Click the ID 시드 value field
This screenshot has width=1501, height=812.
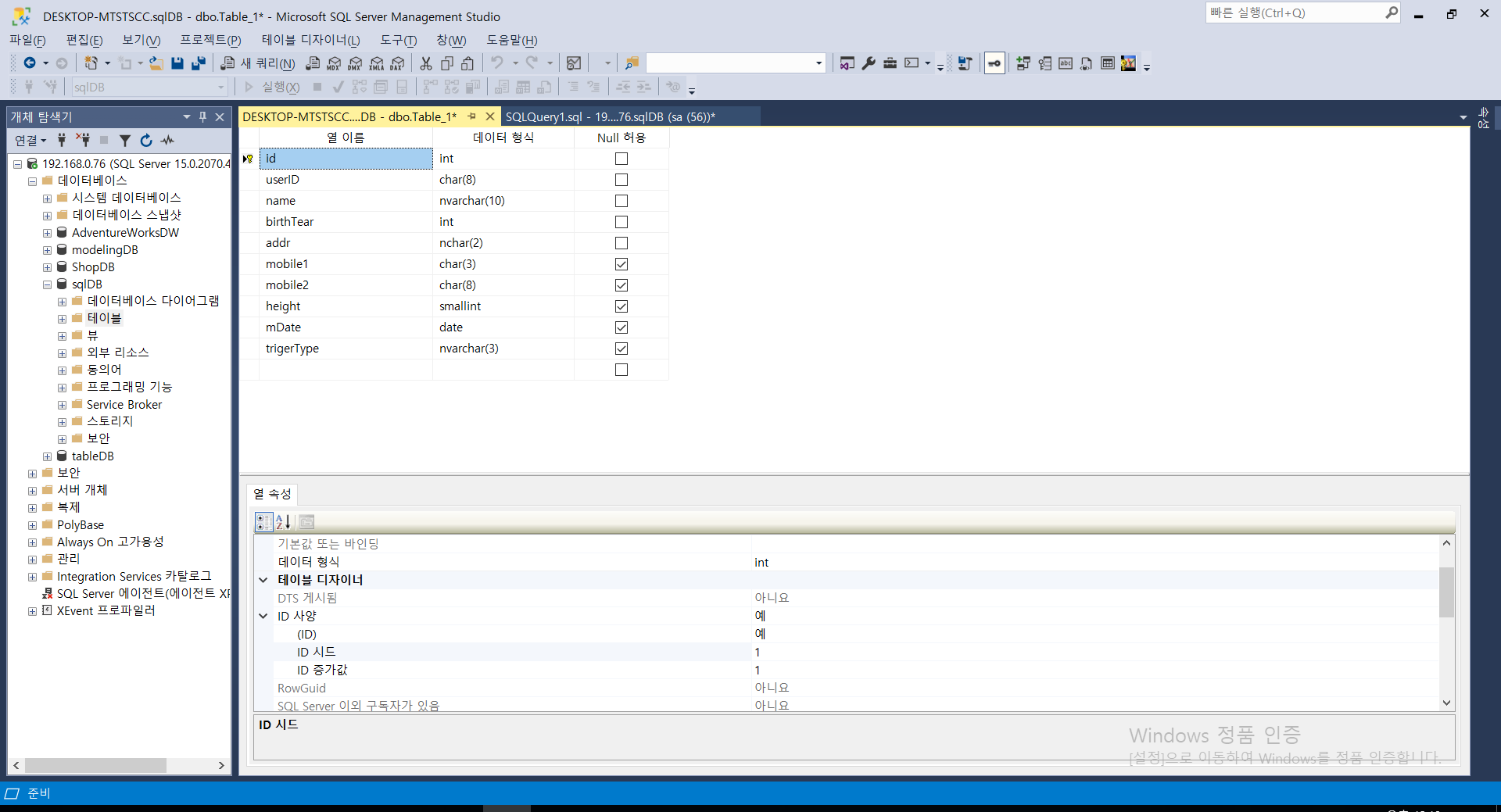(1094, 653)
